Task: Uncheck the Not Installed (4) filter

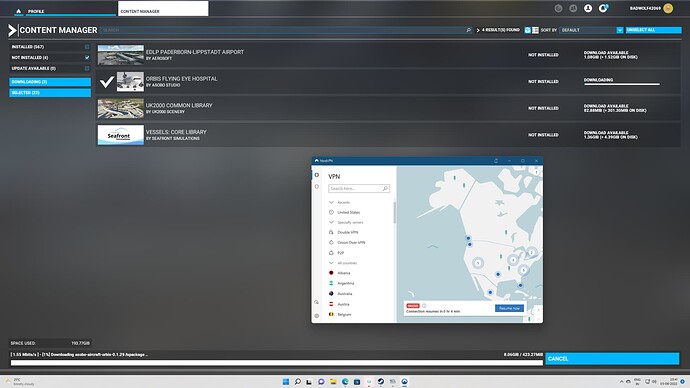Action: pyautogui.click(x=87, y=58)
